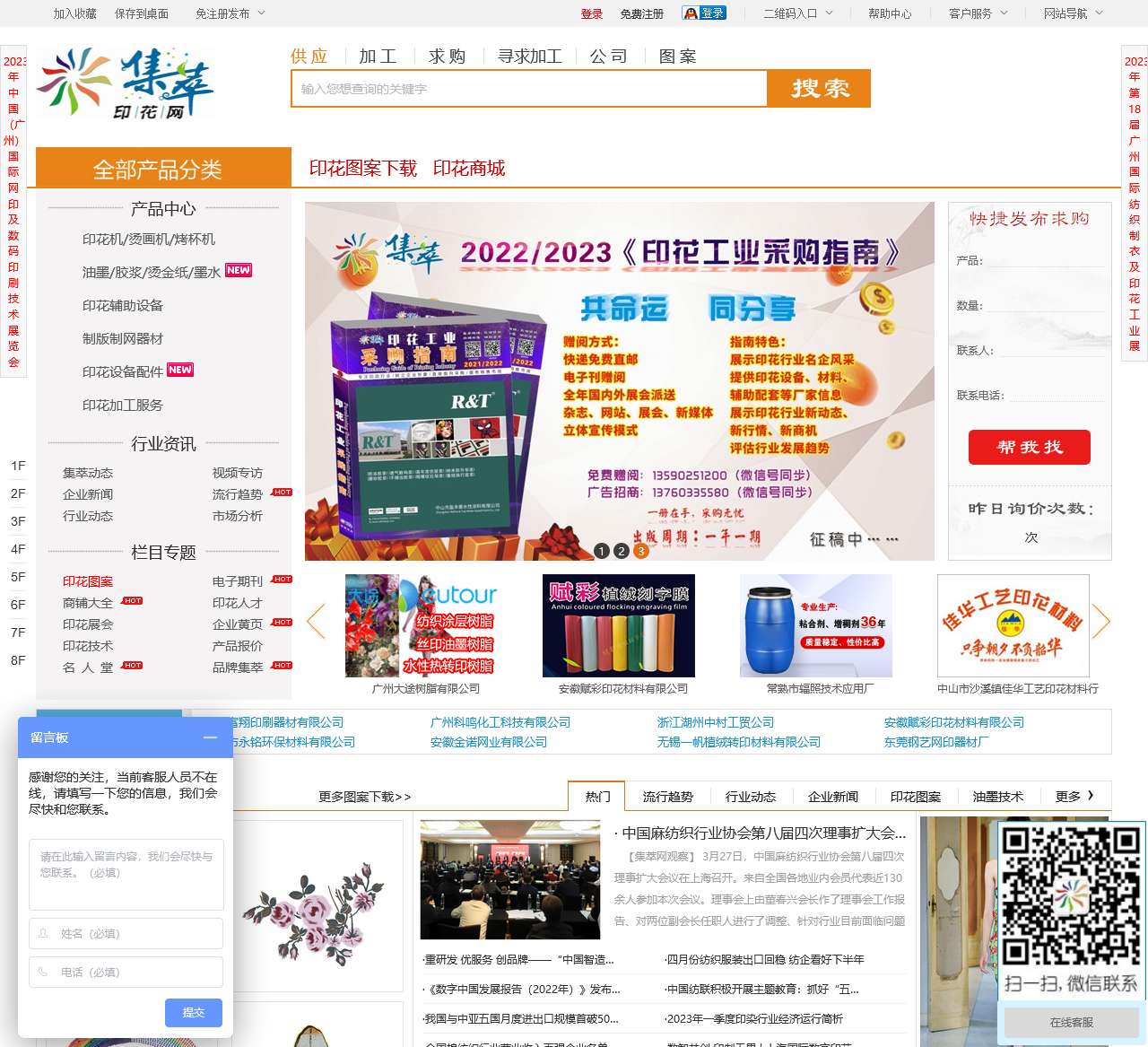
Task: Open 中山市沙溪镇佳华工艺印花材料行 thumbnail
Action: [1013, 625]
